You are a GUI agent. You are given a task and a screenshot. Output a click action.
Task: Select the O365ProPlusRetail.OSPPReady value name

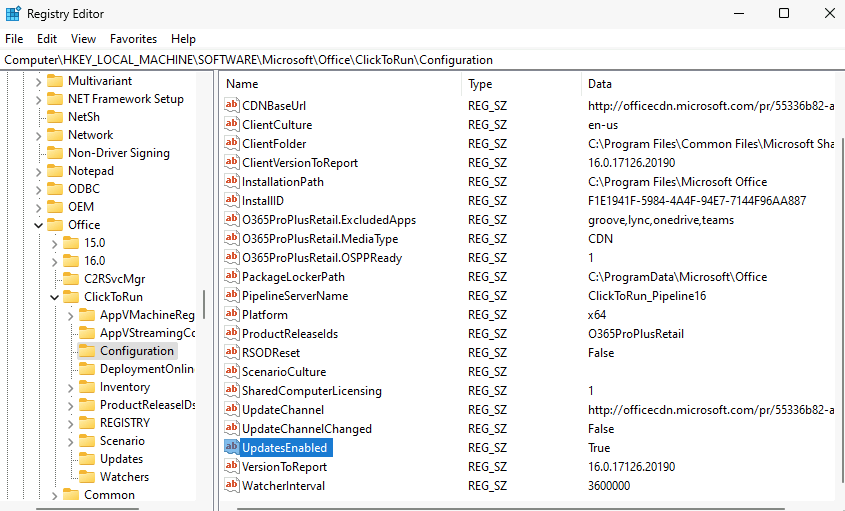tap(322, 258)
